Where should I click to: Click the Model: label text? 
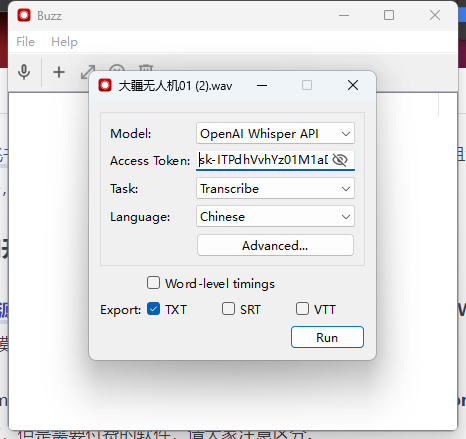click(x=131, y=134)
